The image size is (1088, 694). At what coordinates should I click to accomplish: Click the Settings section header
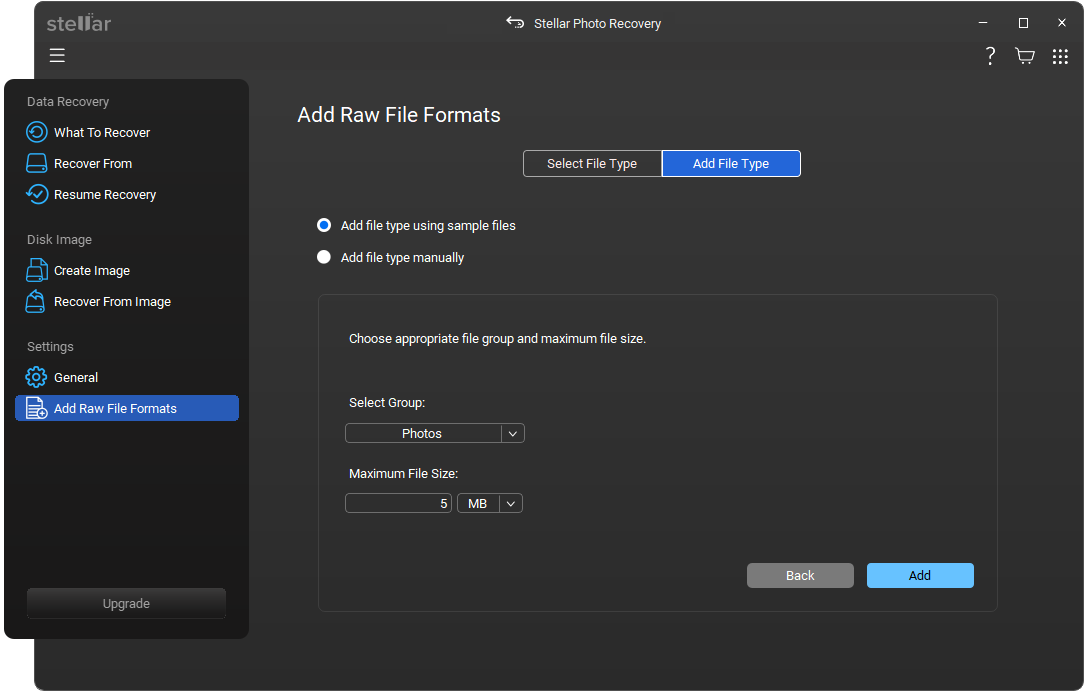click(x=50, y=346)
